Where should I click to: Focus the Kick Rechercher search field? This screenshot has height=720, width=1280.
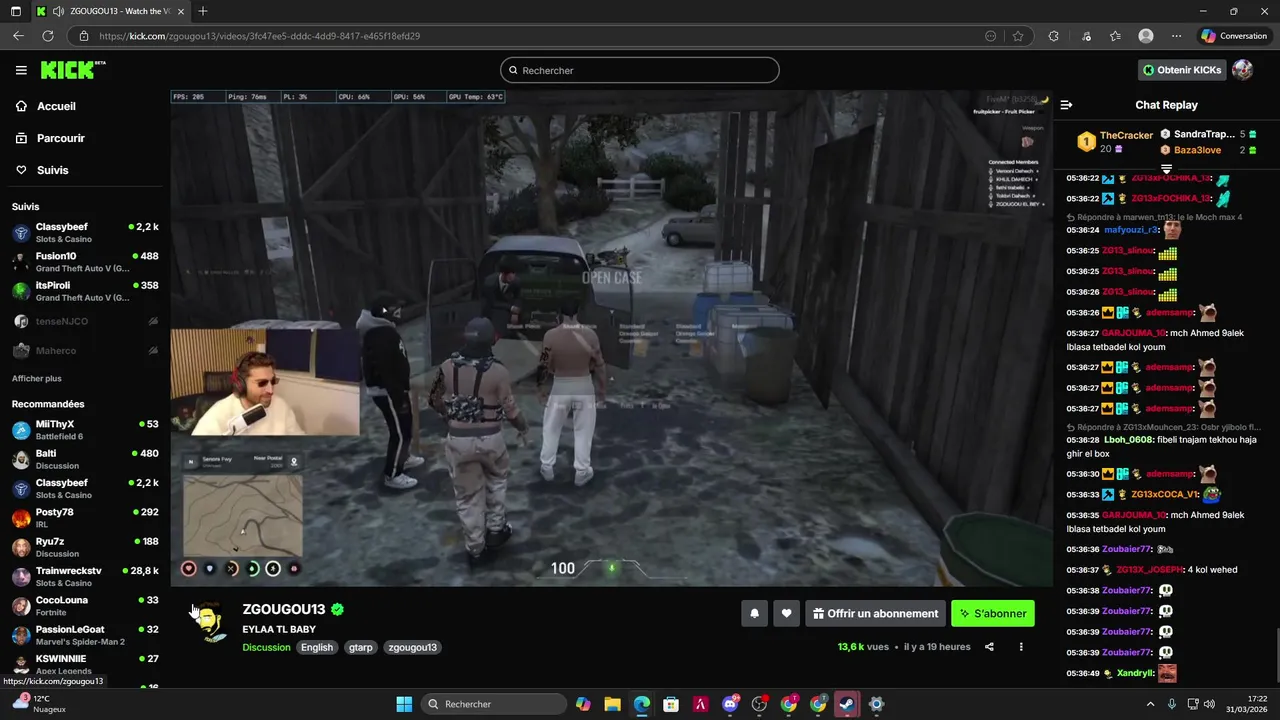click(640, 70)
